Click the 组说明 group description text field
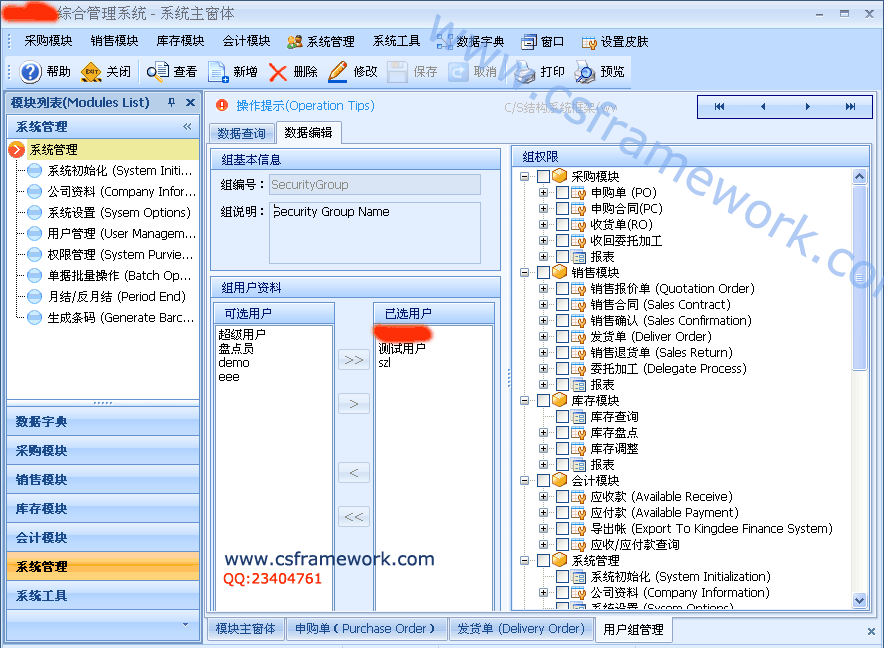Screen dimensions: 884x648 pyautogui.click(x=375, y=232)
